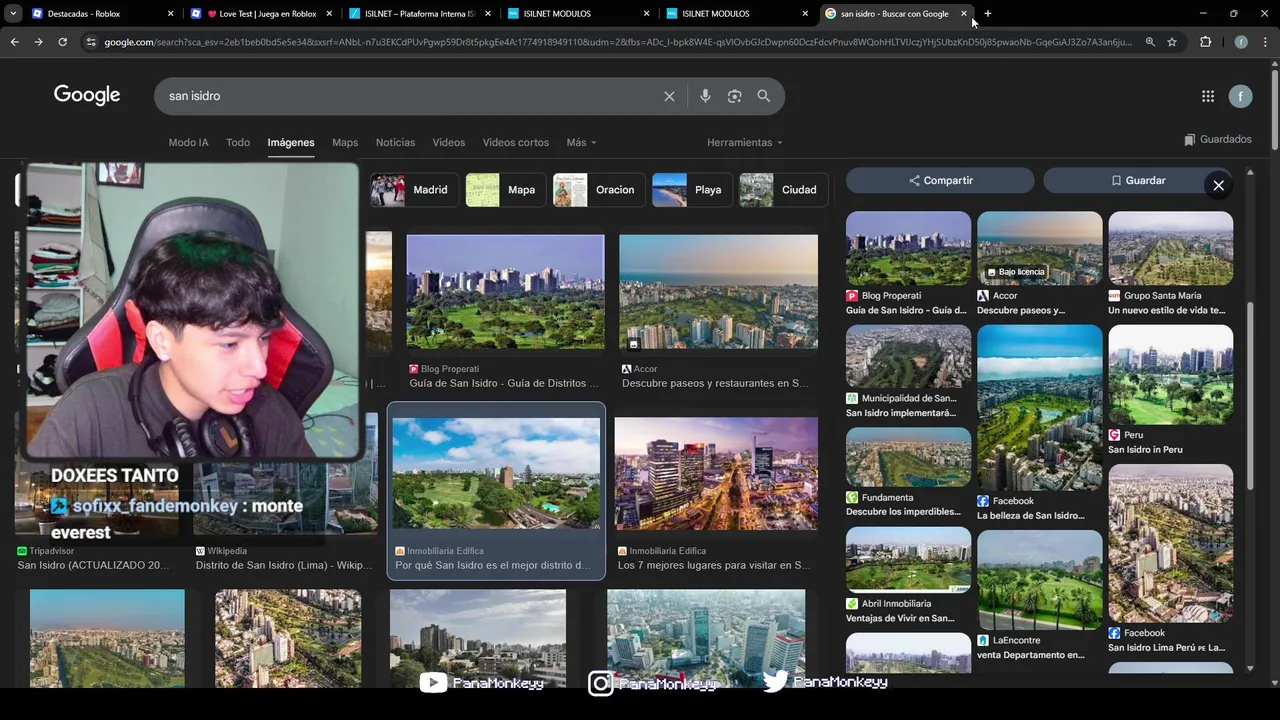1280x720 pixels.
Task: Open the Google account avatar
Action: click(x=1240, y=96)
